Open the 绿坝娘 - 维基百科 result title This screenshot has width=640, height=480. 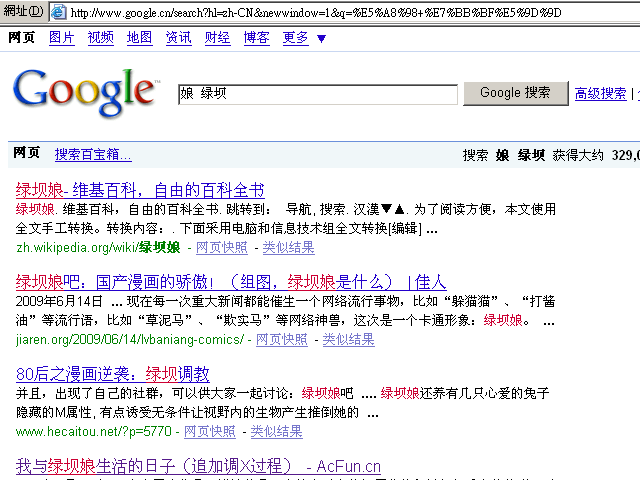click(x=140, y=190)
